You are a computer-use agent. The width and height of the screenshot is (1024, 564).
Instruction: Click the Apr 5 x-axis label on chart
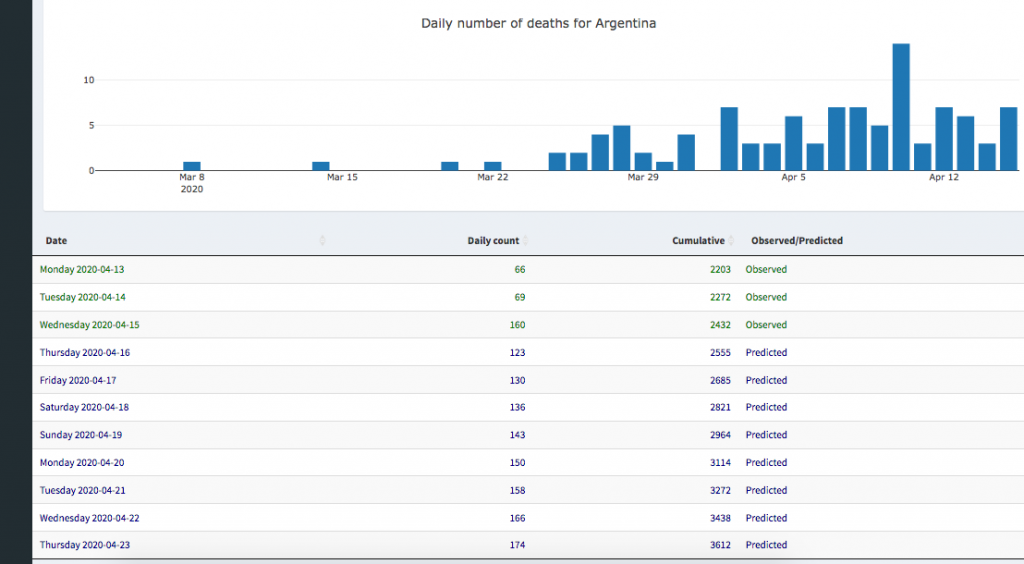tap(793, 177)
